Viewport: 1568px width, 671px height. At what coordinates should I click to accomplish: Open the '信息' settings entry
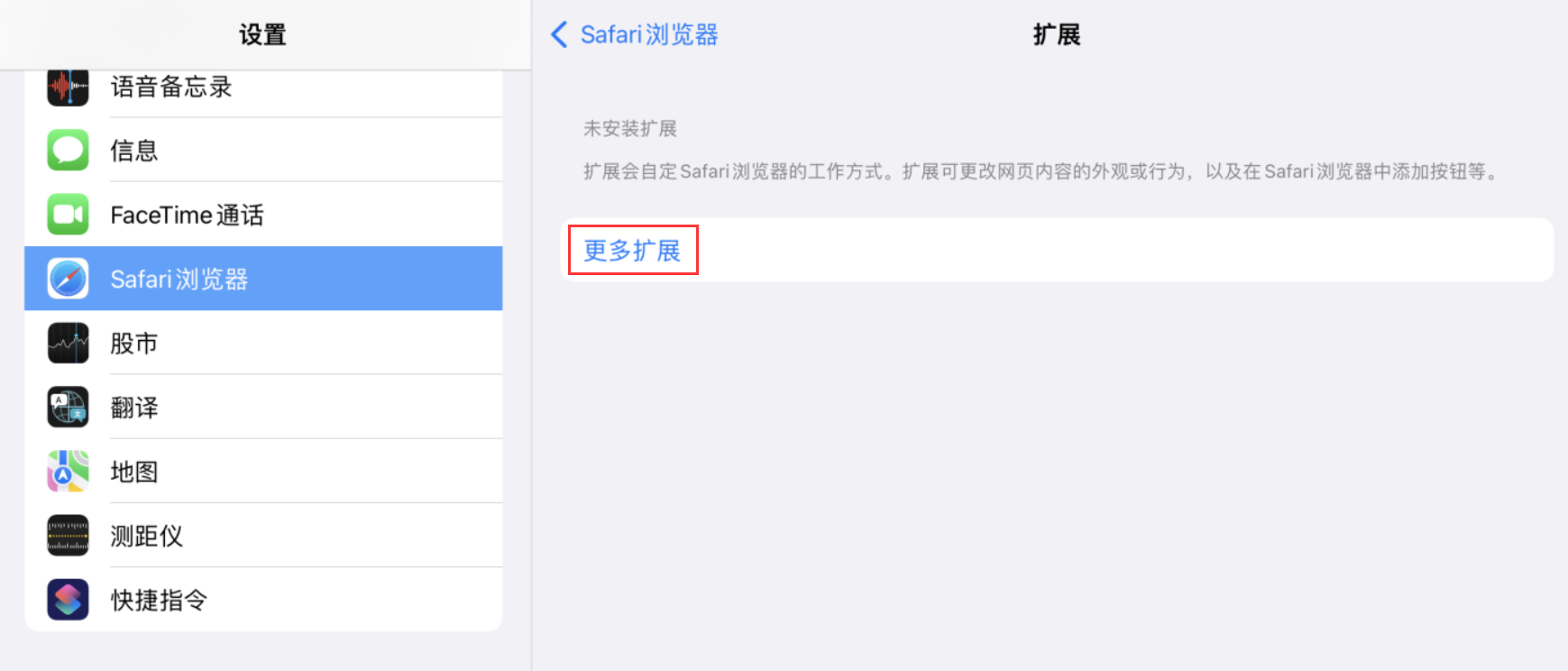click(x=134, y=151)
